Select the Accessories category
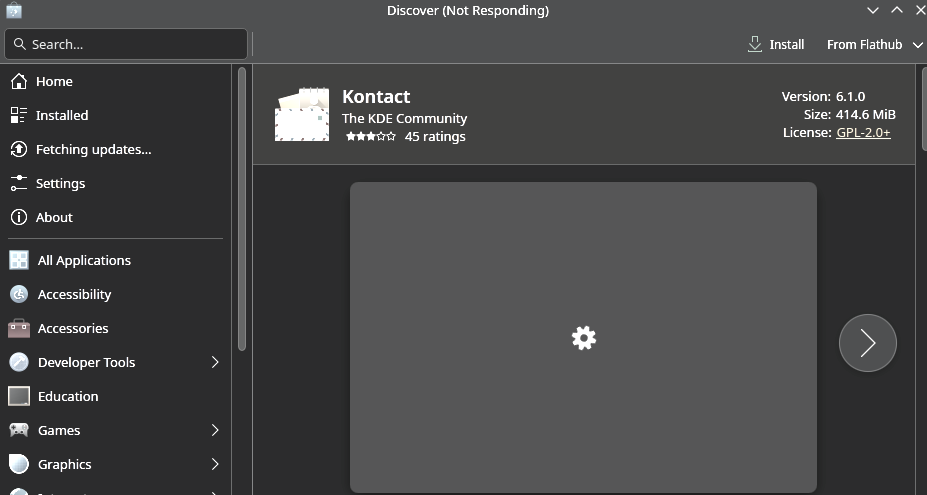 pyautogui.click(x=116, y=328)
